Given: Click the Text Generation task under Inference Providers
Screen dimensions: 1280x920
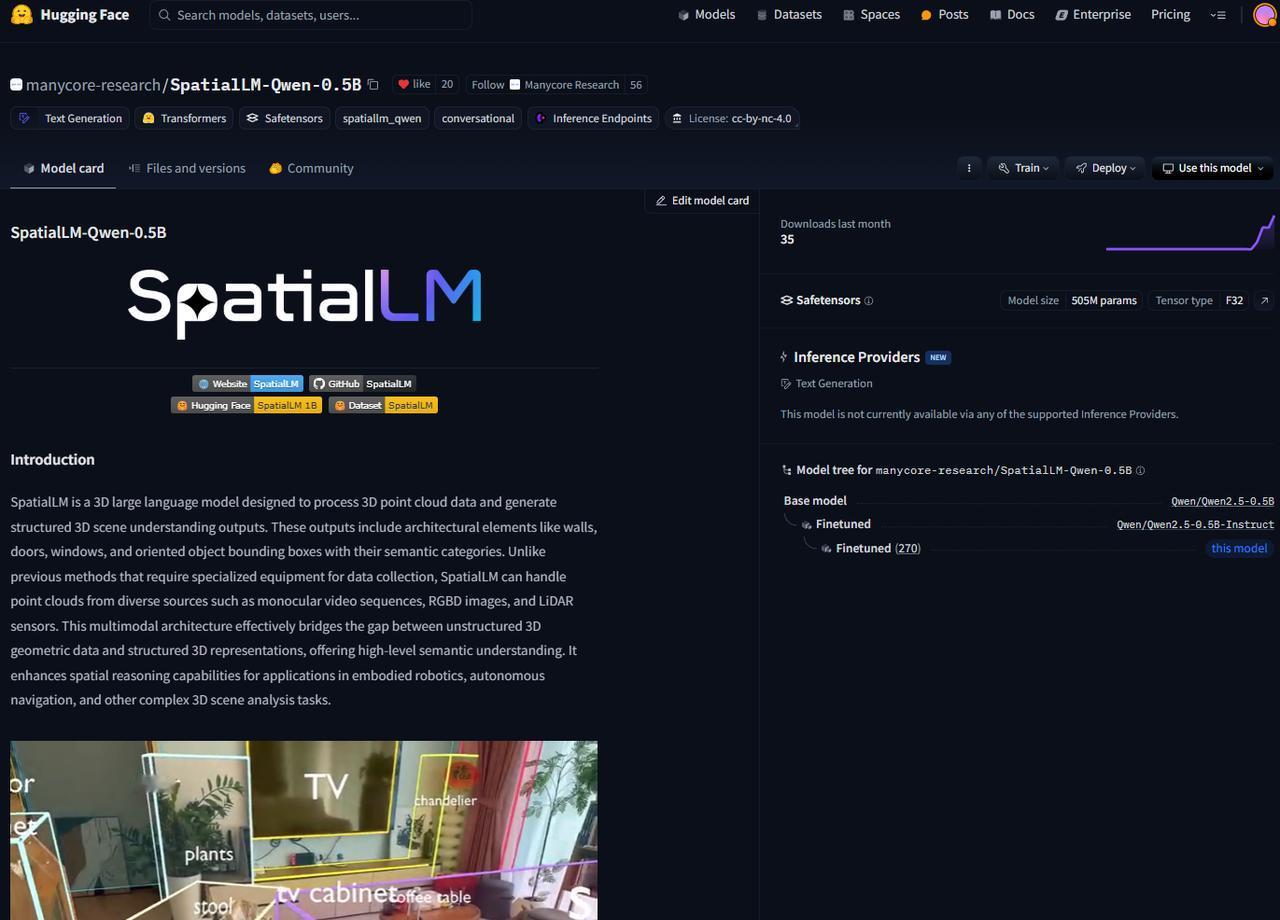Looking at the screenshot, I should click(827, 384).
